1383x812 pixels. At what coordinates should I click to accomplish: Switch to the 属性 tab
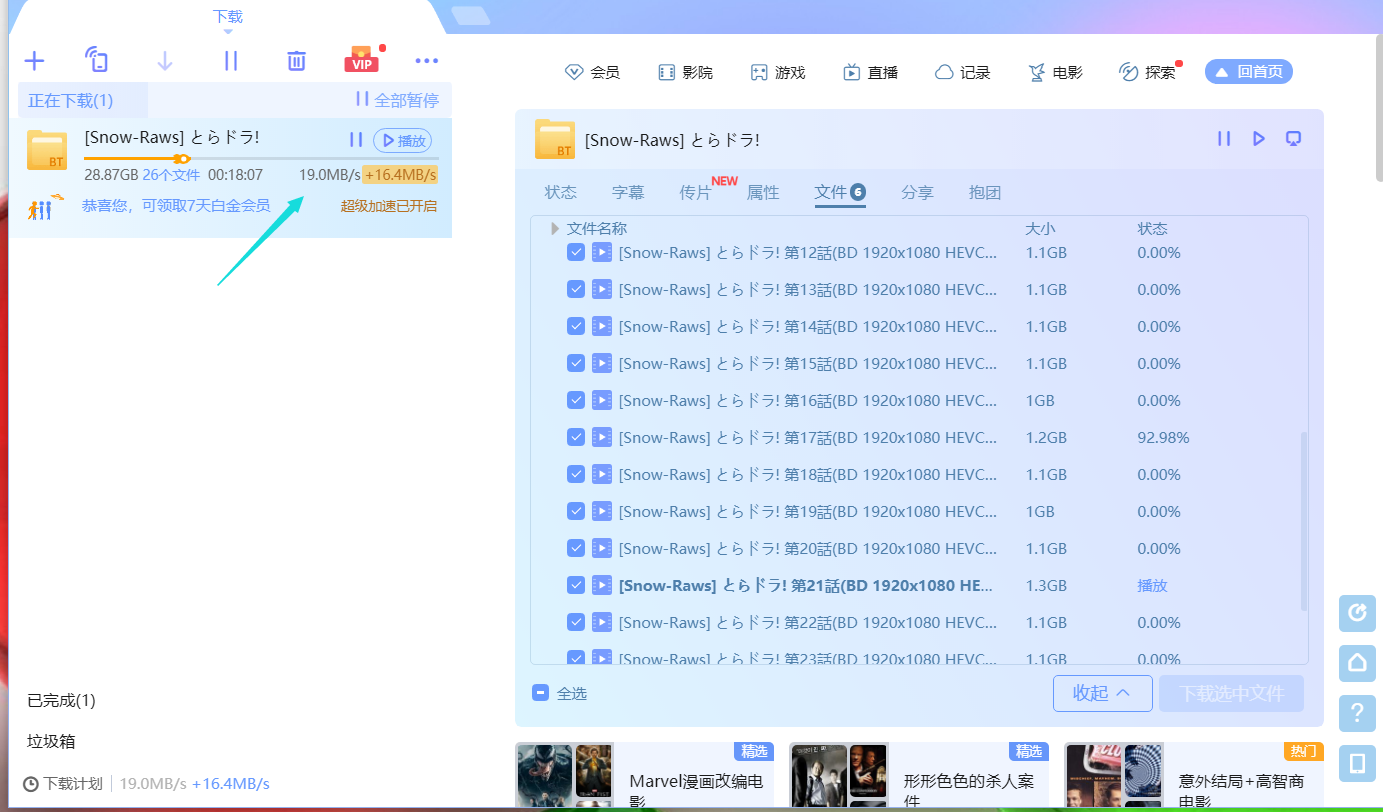point(763,193)
